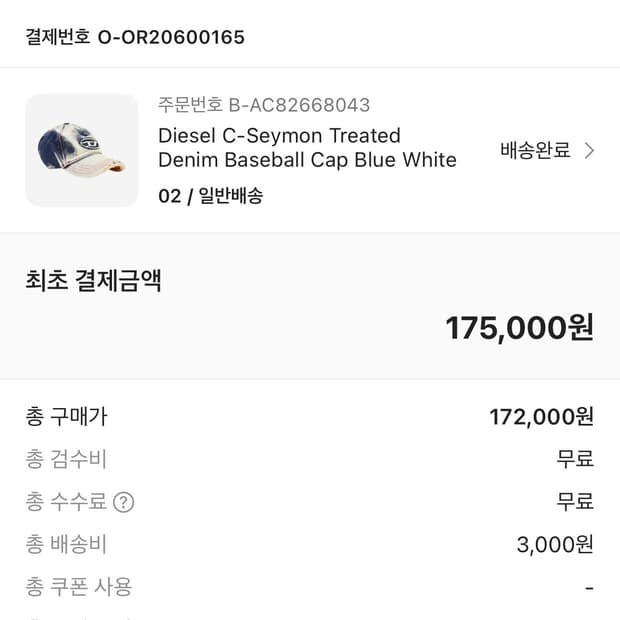Viewport: 620px width, 620px height.
Task: Click the 총 수수료 label text
Action: [x=66, y=502]
